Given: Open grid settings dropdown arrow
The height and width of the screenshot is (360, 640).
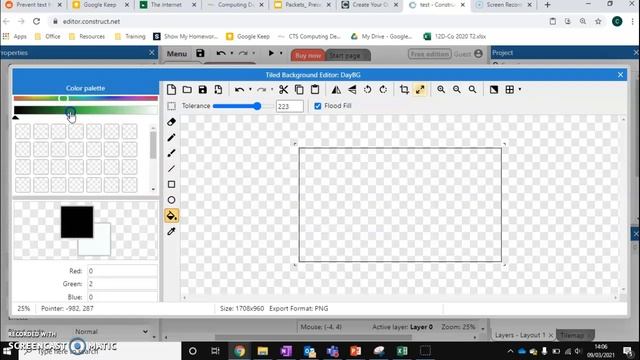Looking at the screenshot, I should 520,89.
